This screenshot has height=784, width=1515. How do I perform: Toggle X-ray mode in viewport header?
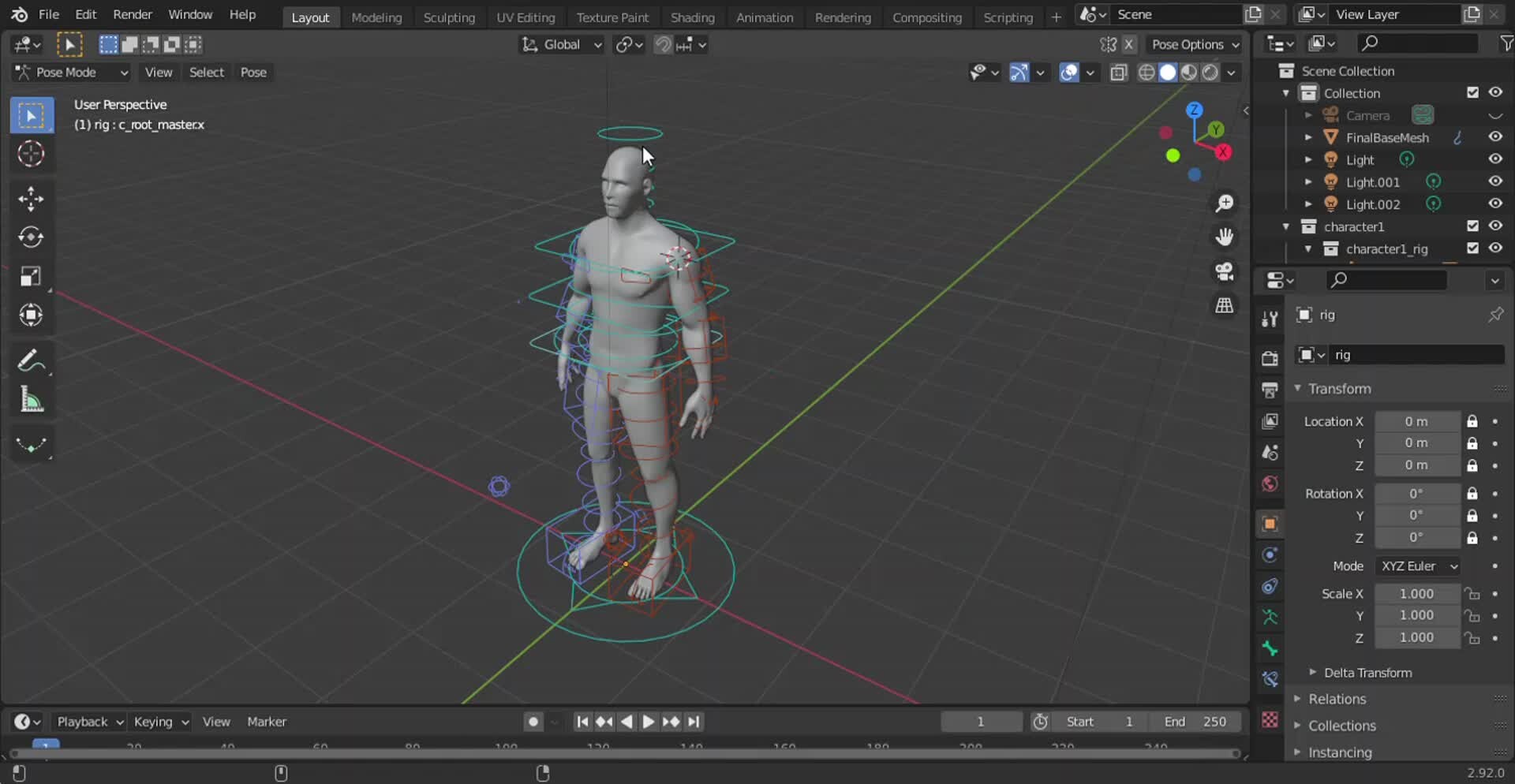(1119, 72)
